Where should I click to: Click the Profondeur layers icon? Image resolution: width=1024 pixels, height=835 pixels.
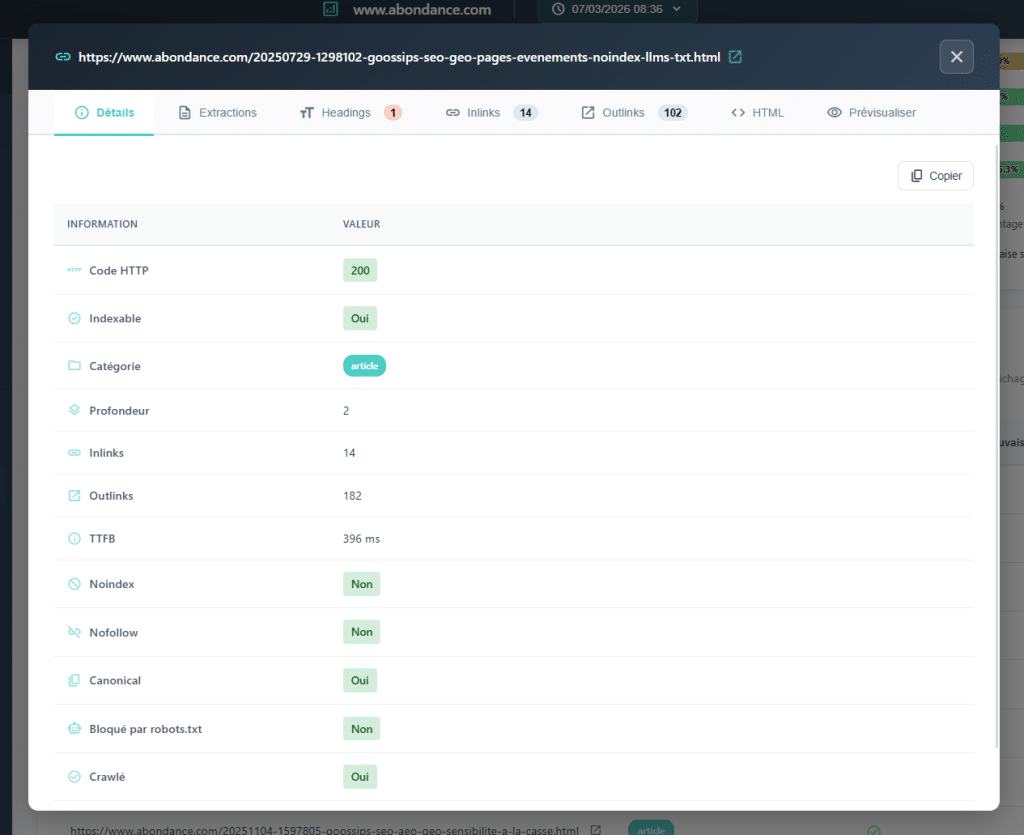pos(74,410)
